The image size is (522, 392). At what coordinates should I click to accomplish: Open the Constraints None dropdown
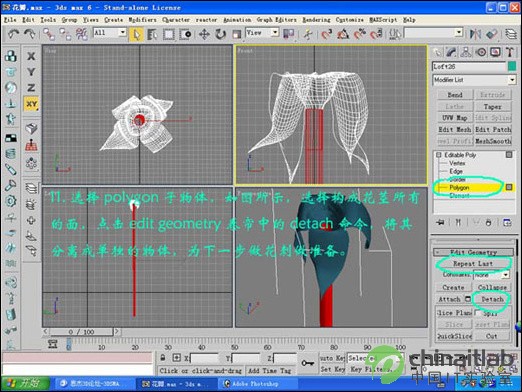[491, 275]
